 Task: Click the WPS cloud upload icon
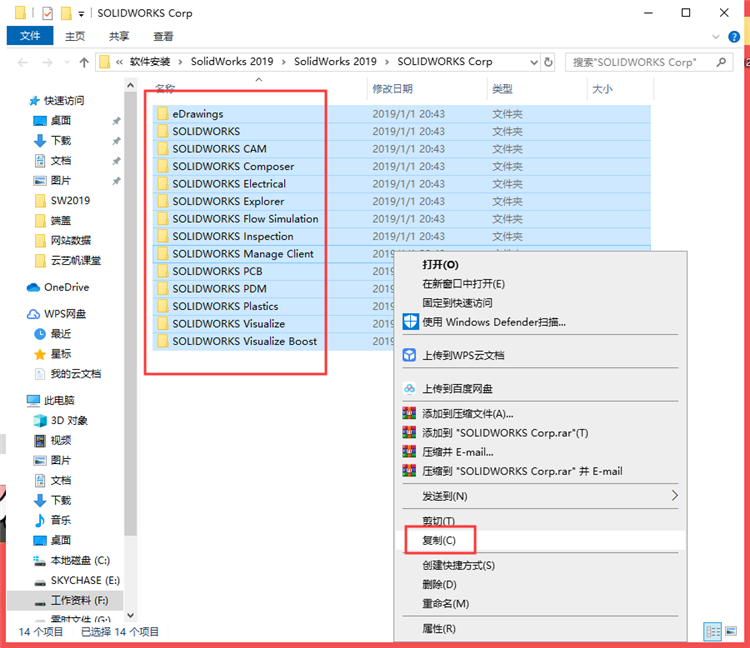pyautogui.click(x=409, y=355)
